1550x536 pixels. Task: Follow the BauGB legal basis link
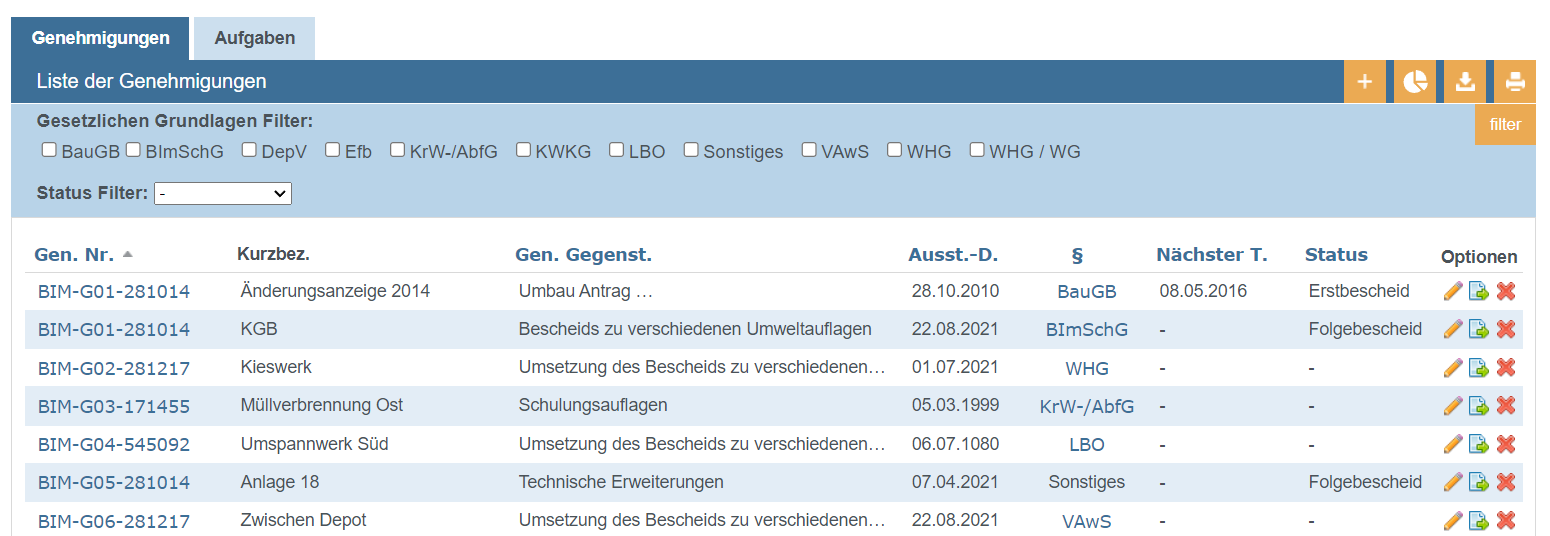click(1087, 292)
